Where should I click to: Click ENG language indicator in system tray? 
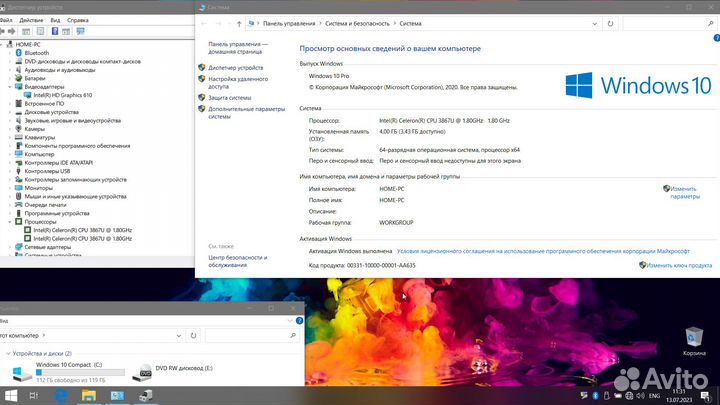(x=654, y=396)
